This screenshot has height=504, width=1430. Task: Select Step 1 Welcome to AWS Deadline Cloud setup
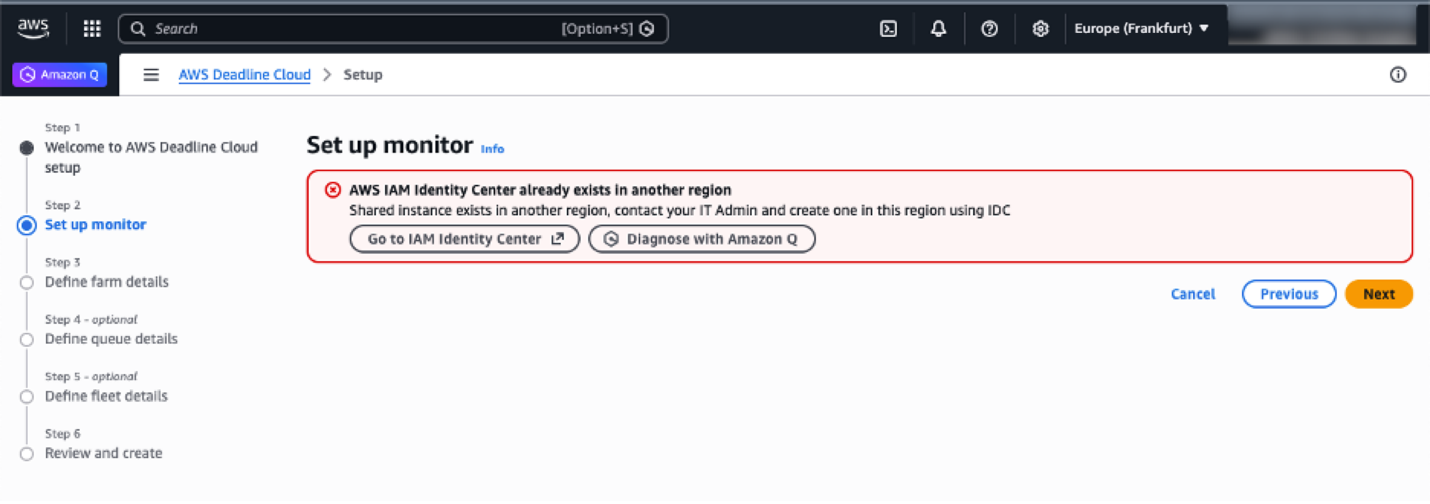151,158
